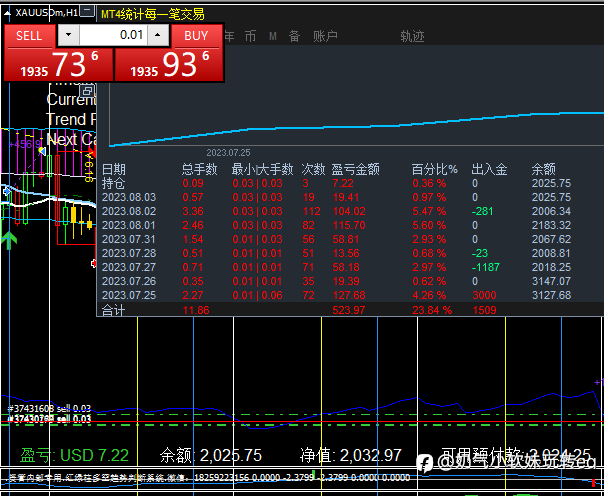Click the 百分比% column header

point(435,169)
